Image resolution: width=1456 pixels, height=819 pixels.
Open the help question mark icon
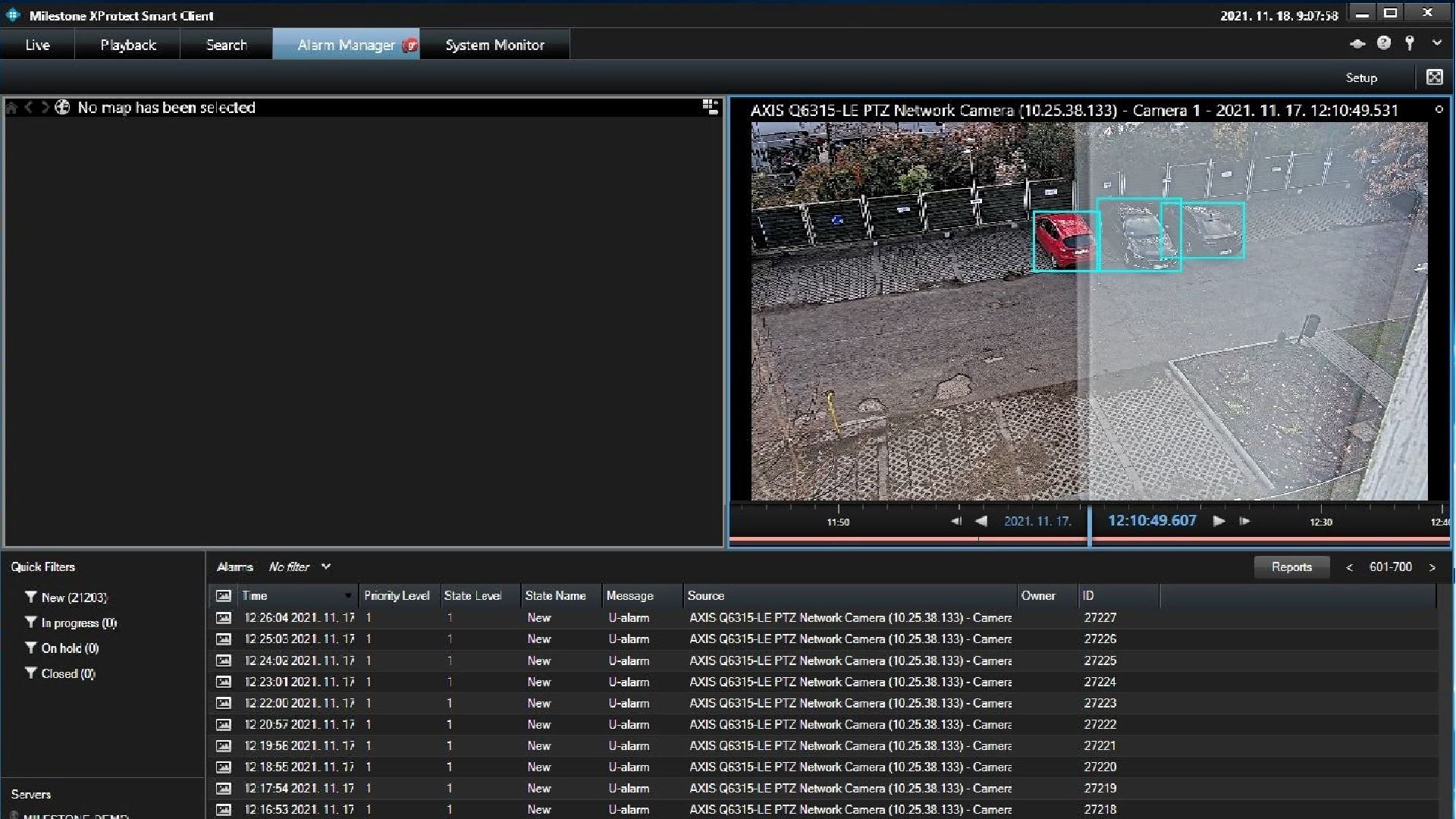click(x=1384, y=43)
